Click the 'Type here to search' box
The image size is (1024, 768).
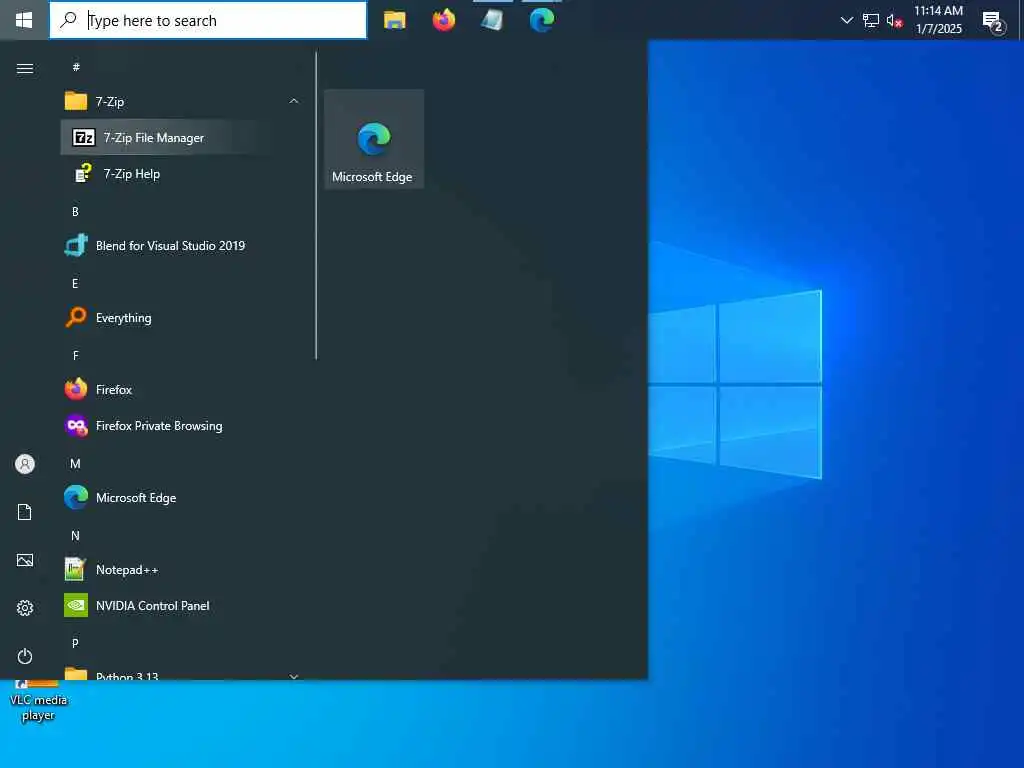(x=208, y=20)
